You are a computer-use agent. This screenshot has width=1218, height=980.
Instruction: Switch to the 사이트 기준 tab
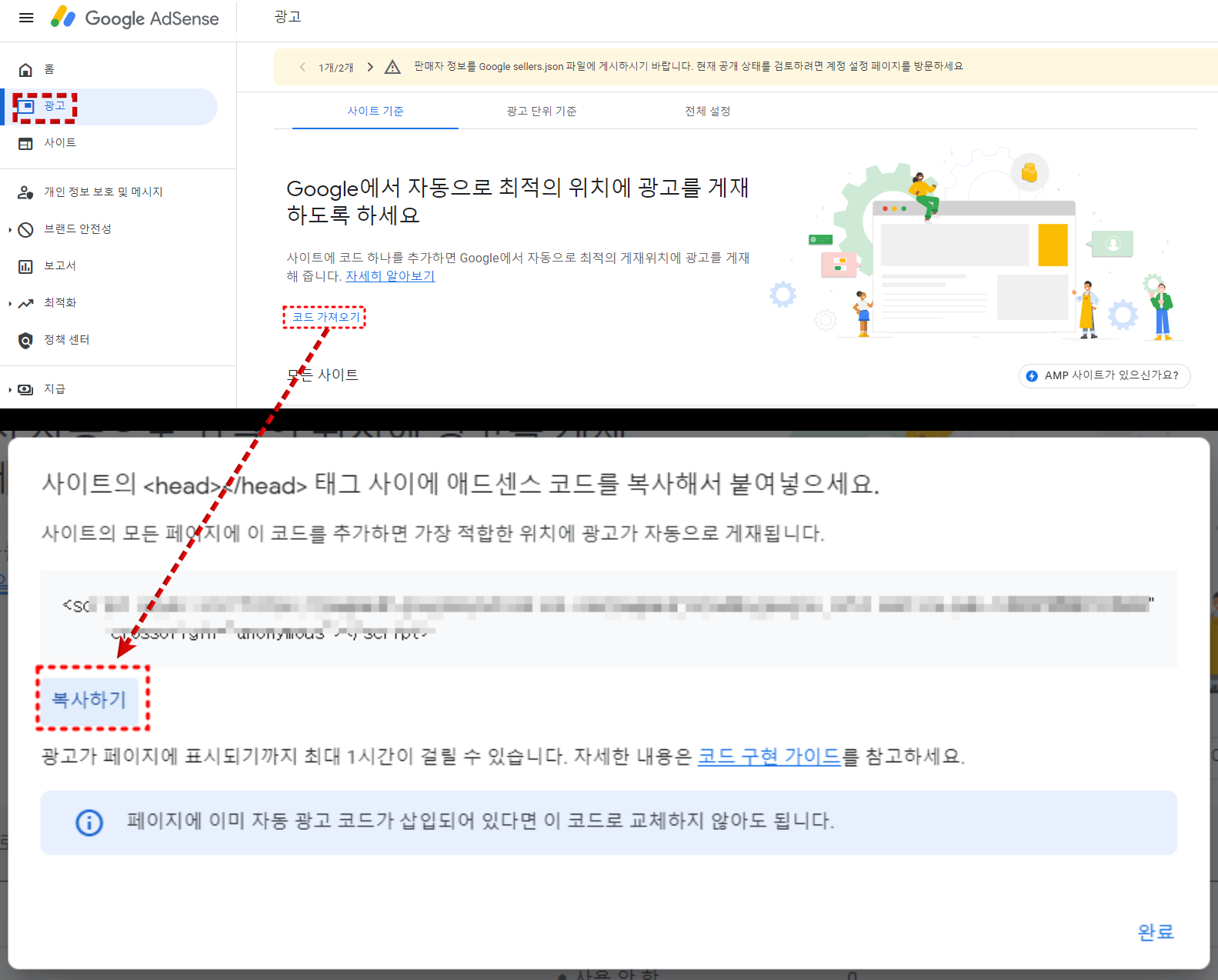click(375, 112)
